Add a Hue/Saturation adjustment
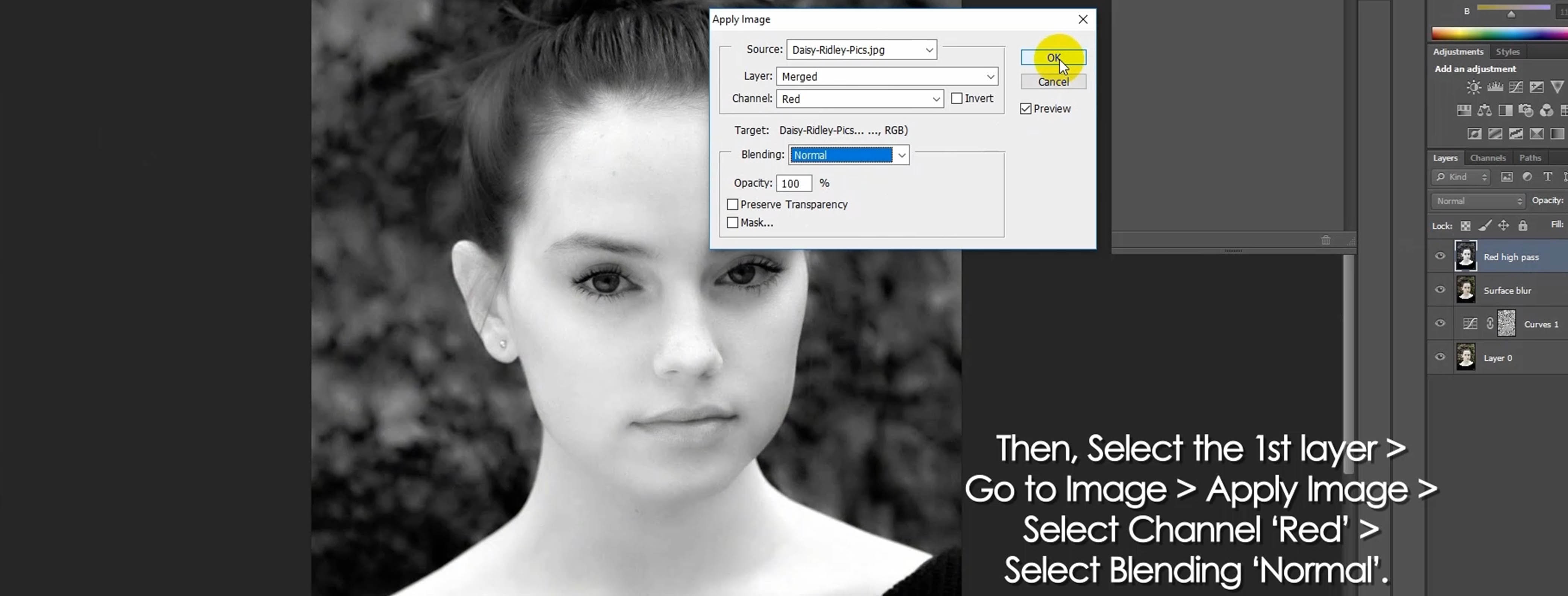The width and height of the screenshot is (1568, 596). (x=1464, y=110)
